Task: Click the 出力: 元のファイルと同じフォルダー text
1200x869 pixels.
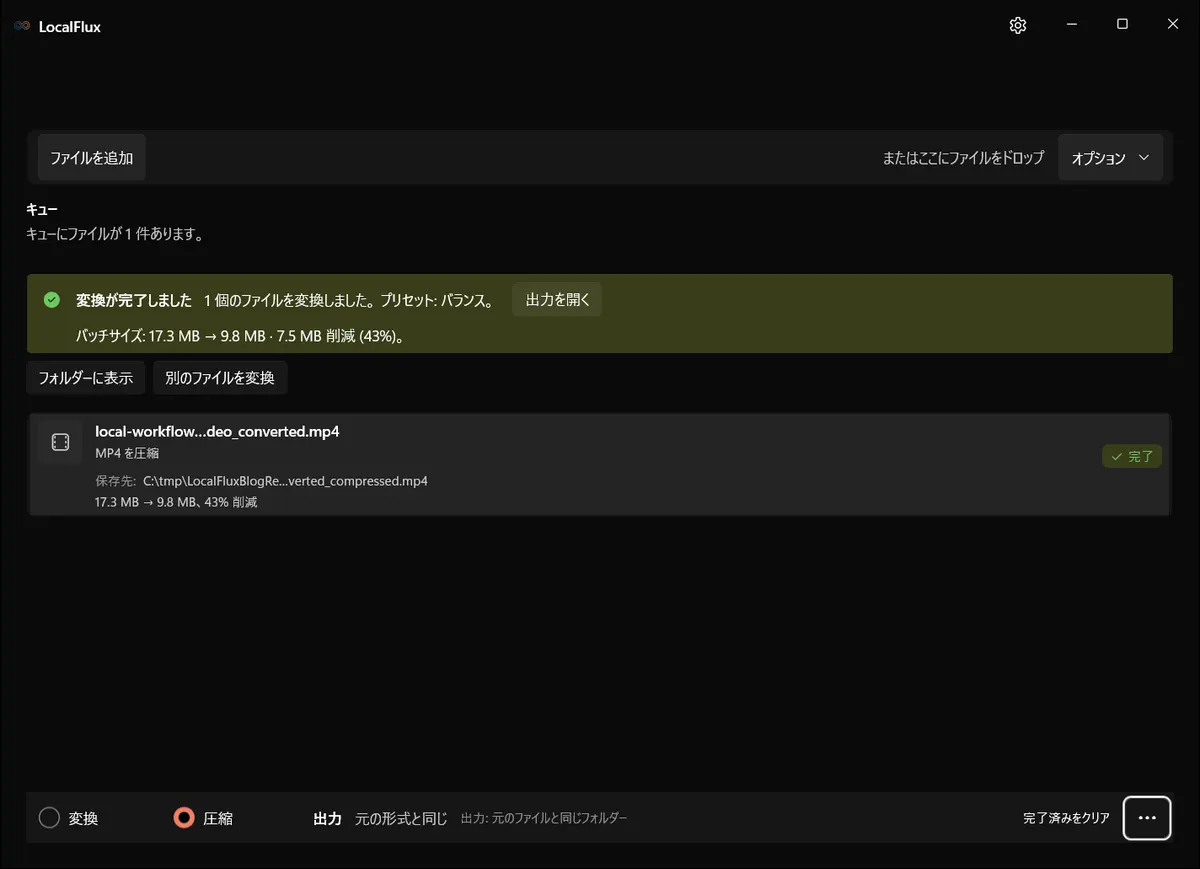Action: tap(544, 818)
